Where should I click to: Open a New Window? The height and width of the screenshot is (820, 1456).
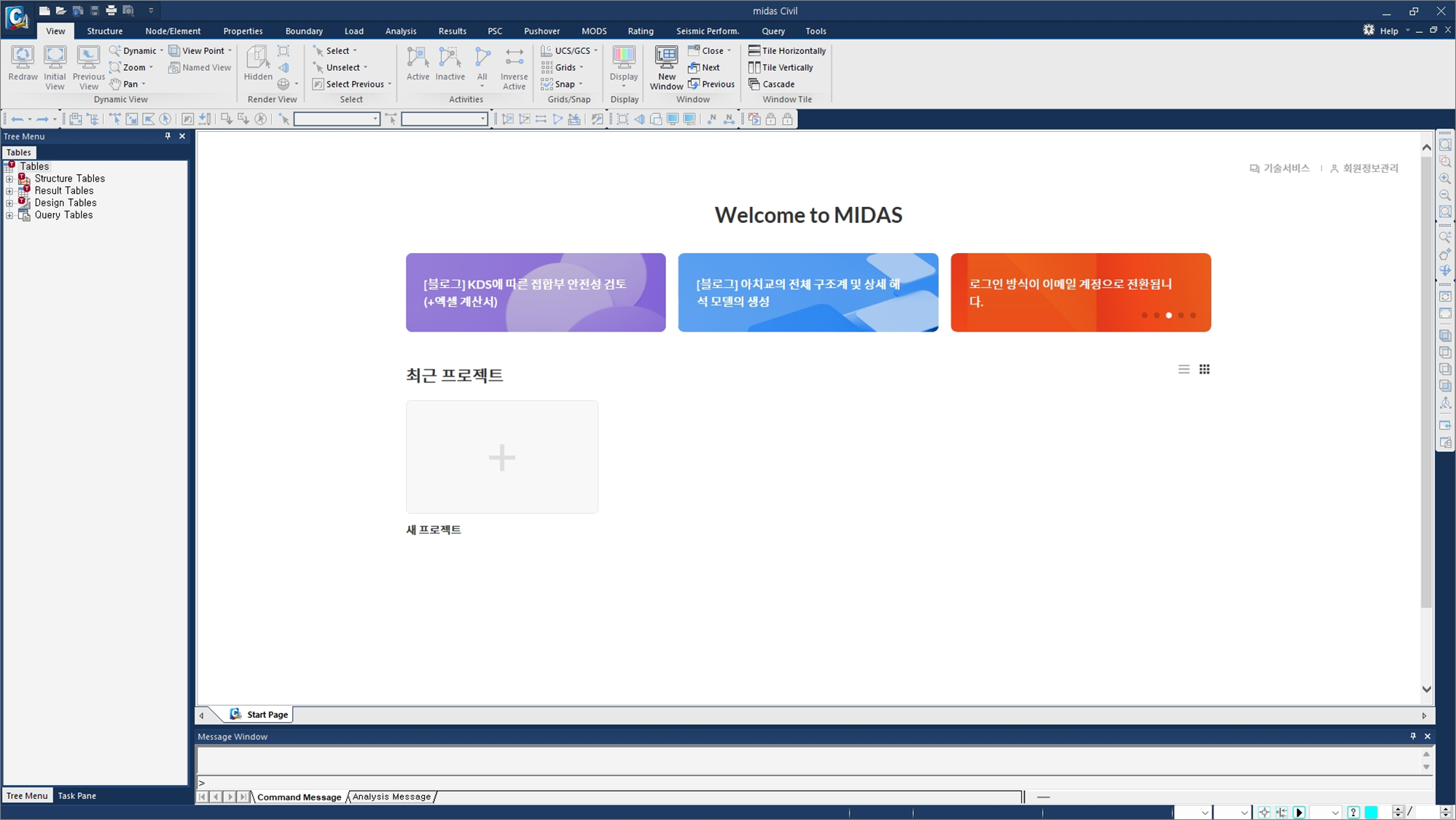click(666, 68)
